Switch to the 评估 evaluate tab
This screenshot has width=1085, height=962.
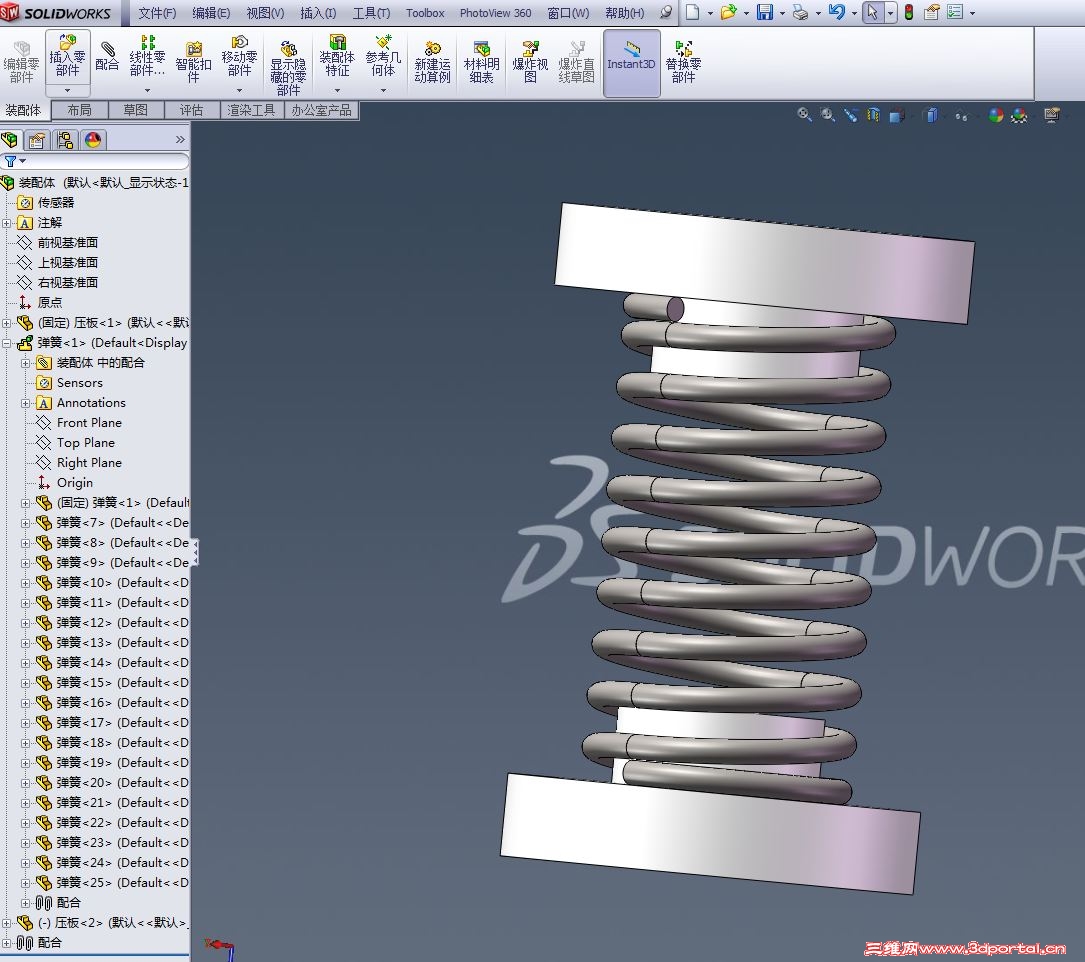click(x=192, y=110)
